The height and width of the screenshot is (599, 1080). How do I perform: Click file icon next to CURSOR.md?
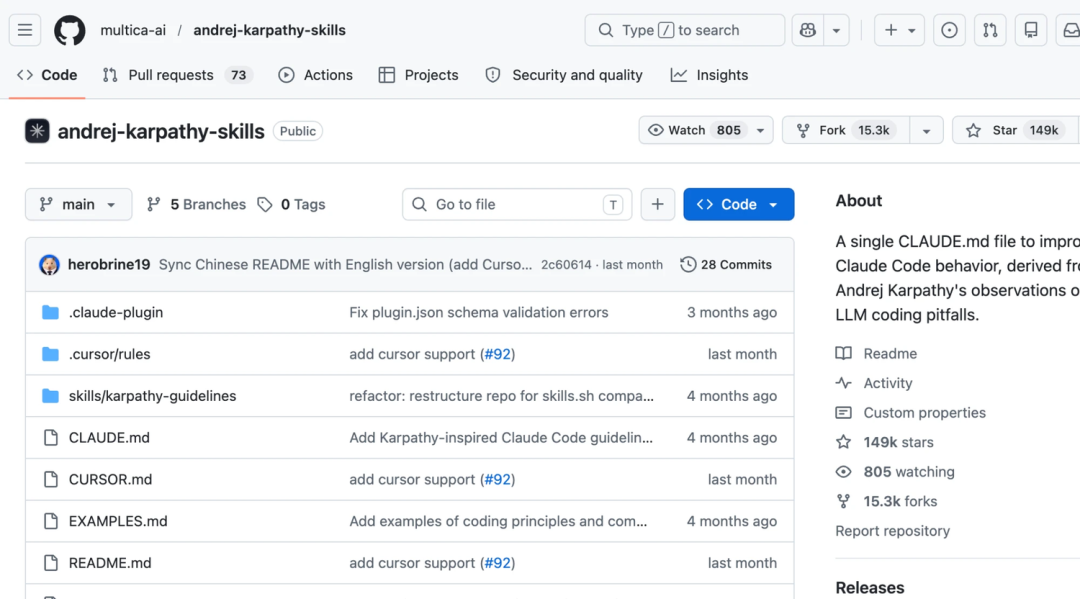[x=50, y=479]
